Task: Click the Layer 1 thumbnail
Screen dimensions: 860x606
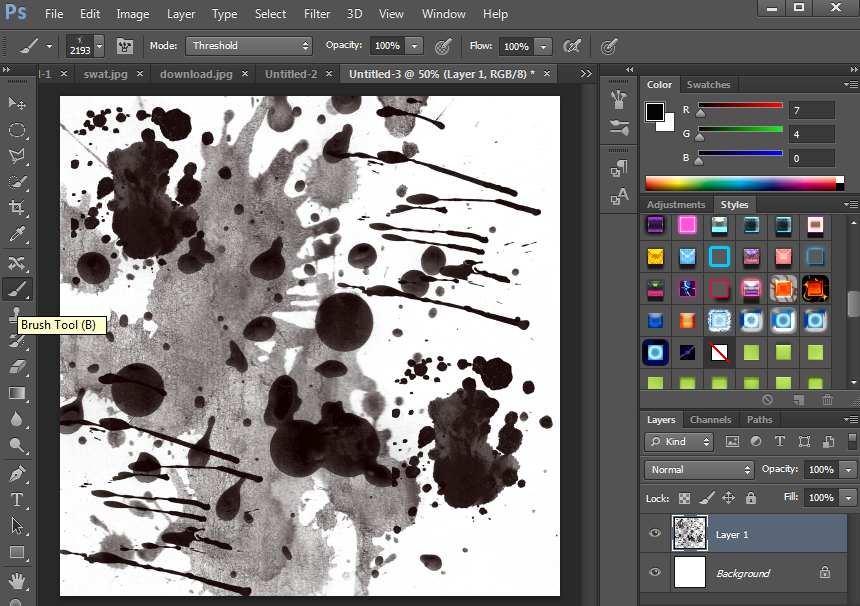Action: pos(690,534)
